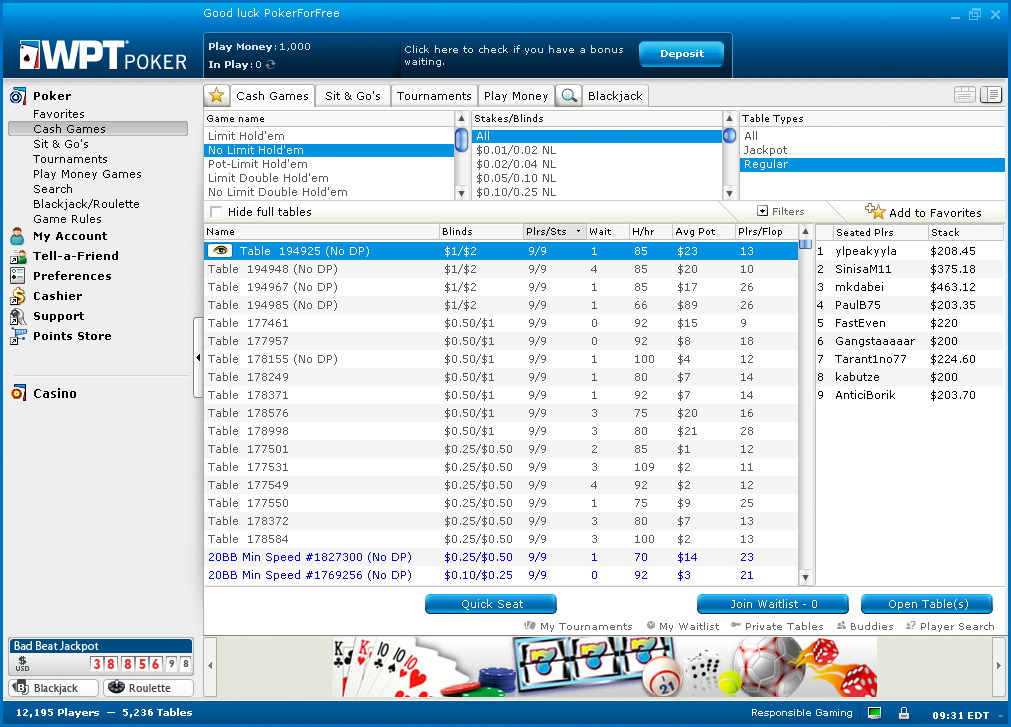Click the Player Search icon
The image size is (1011, 727).
pos(910,625)
